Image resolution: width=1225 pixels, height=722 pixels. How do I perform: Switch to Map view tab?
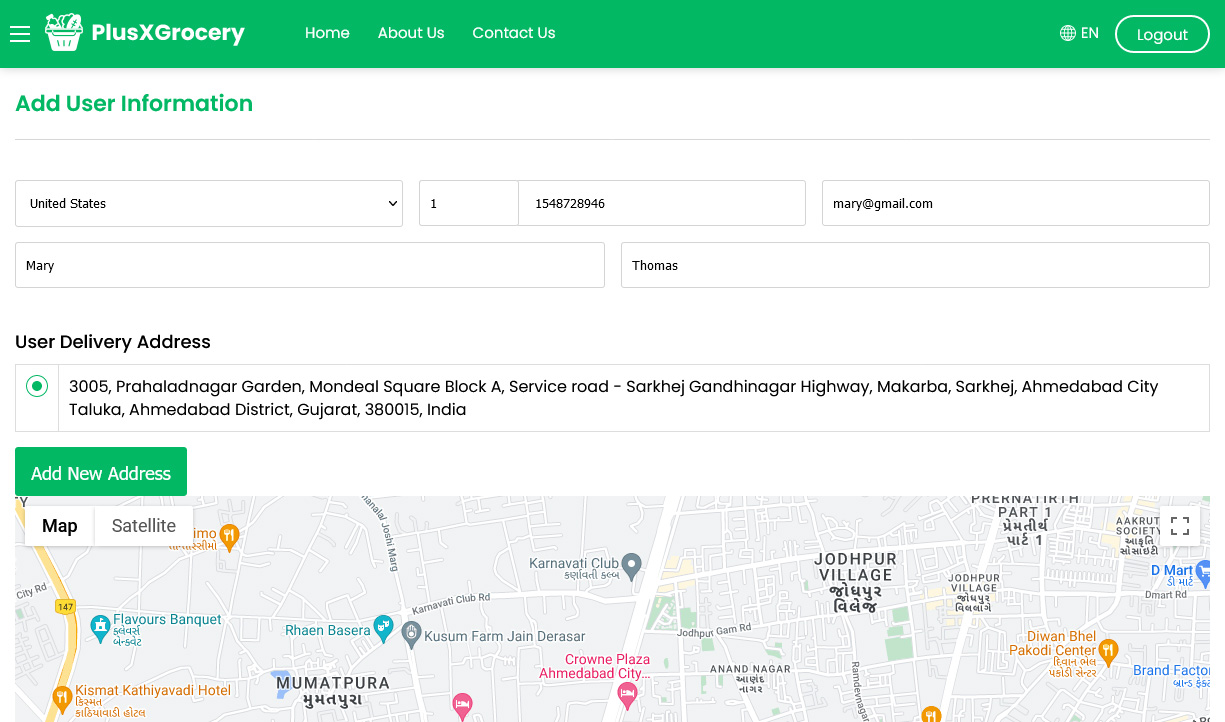(60, 526)
